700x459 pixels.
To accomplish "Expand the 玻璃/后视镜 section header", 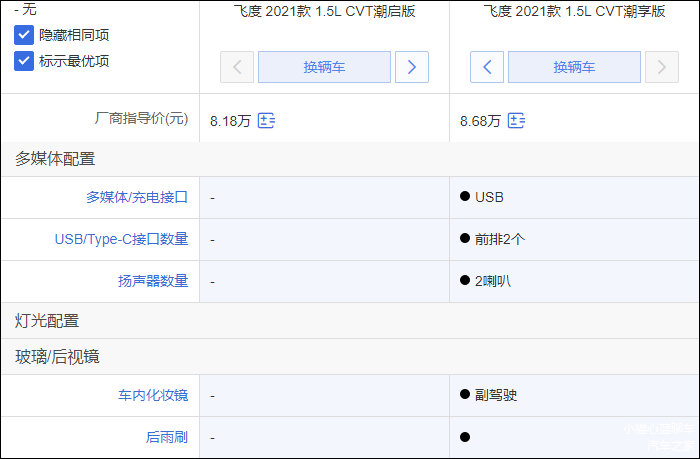I will pos(57,357).
